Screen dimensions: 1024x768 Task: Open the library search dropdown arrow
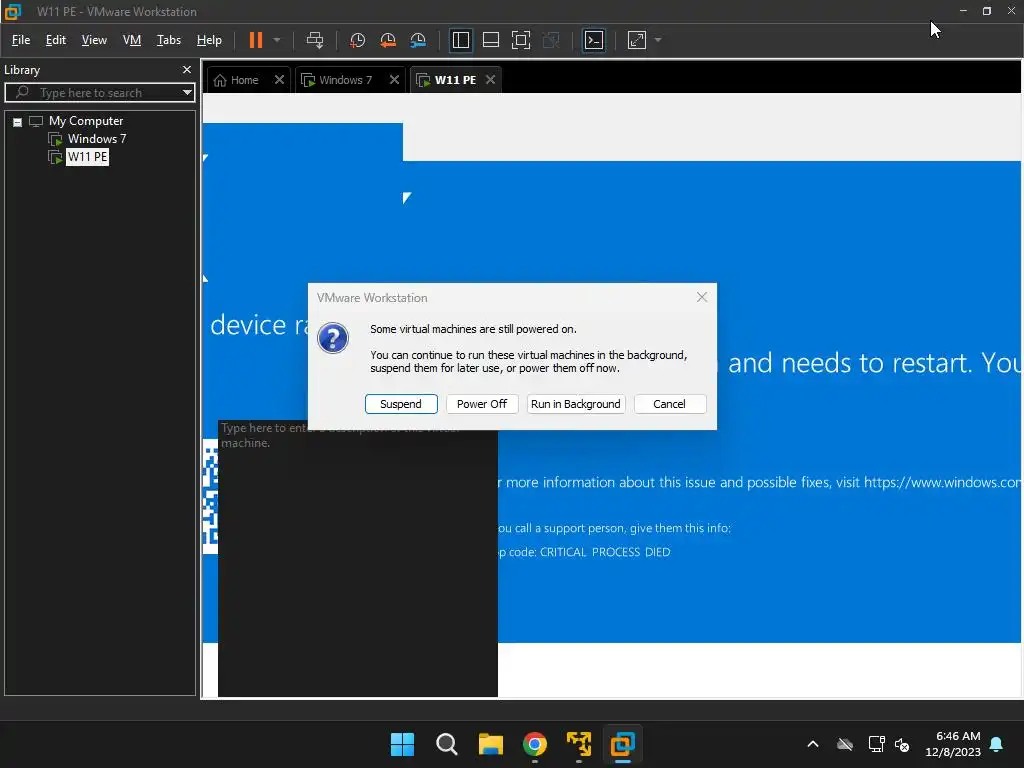pos(187,93)
